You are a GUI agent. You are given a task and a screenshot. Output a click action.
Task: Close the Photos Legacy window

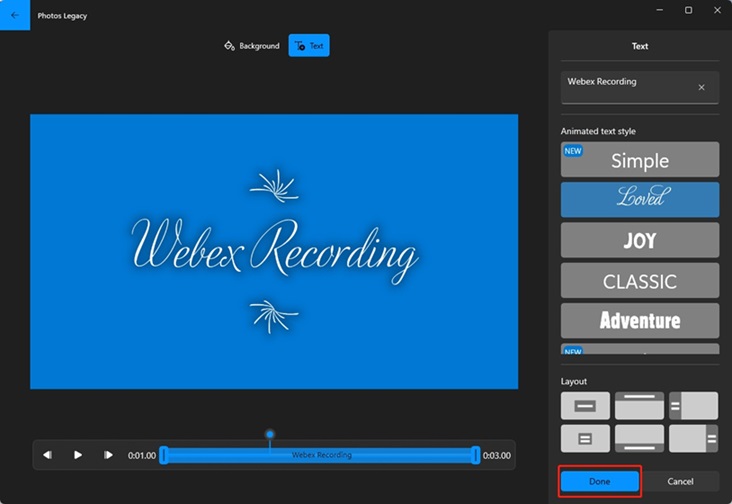[718, 10]
